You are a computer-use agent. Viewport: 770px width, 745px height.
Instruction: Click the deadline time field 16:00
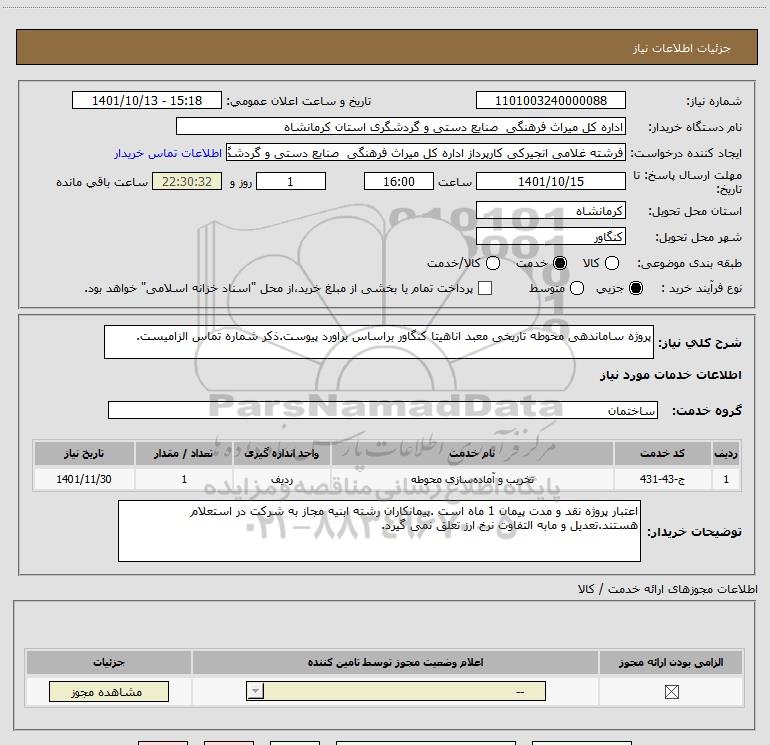399,181
